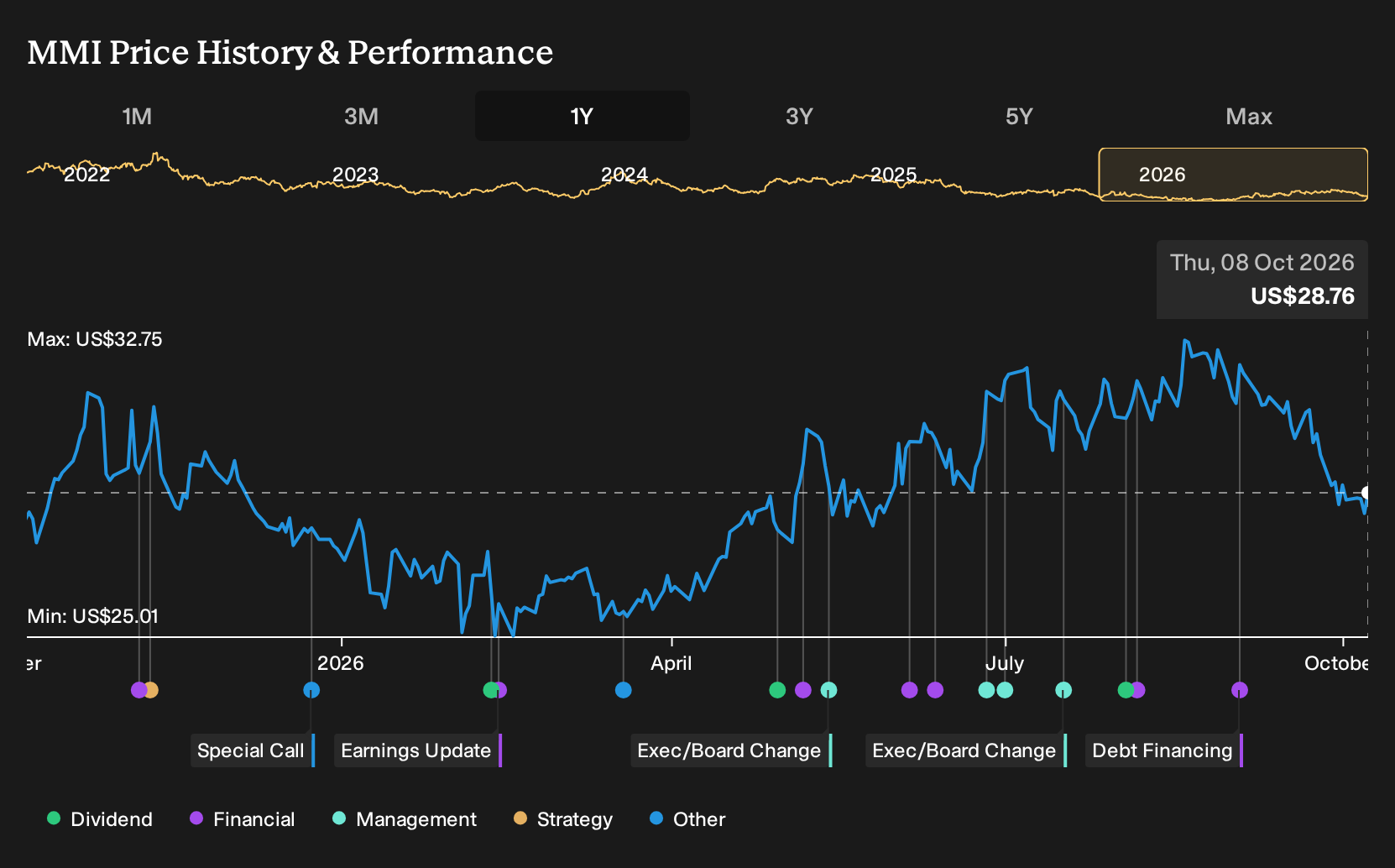The height and width of the screenshot is (868, 1395).
Task: Toggle the Dividend legend filter
Action: (100, 819)
